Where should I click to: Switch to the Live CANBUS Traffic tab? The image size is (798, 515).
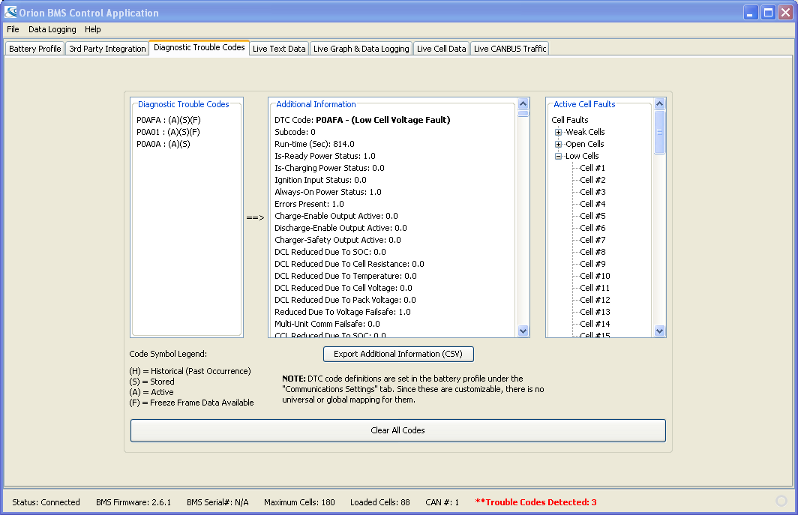[510, 49]
